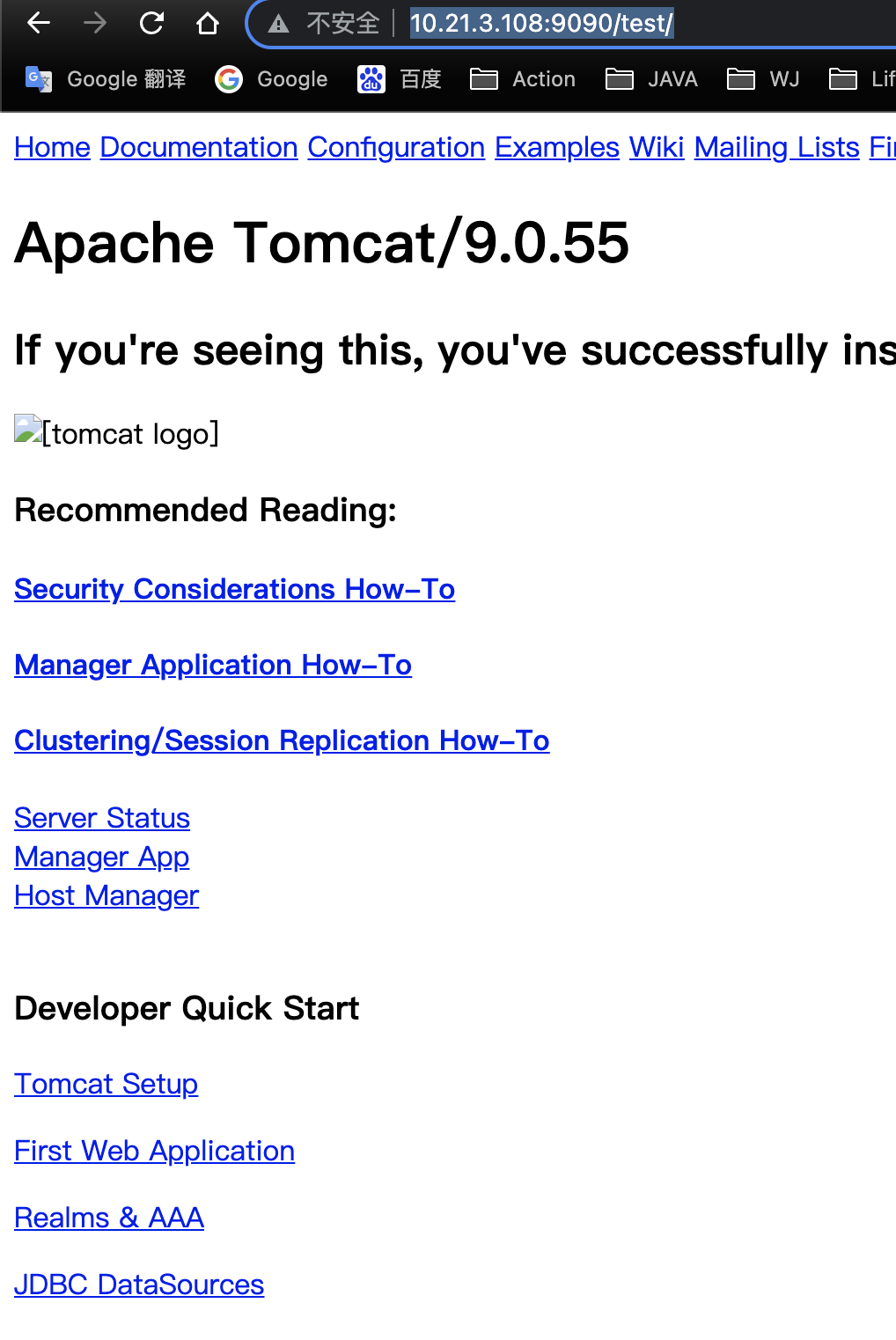Image resolution: width=896 pixels, height=1340 pixels.
Task: Open the Home navigation link
Action: click(52, 147)
